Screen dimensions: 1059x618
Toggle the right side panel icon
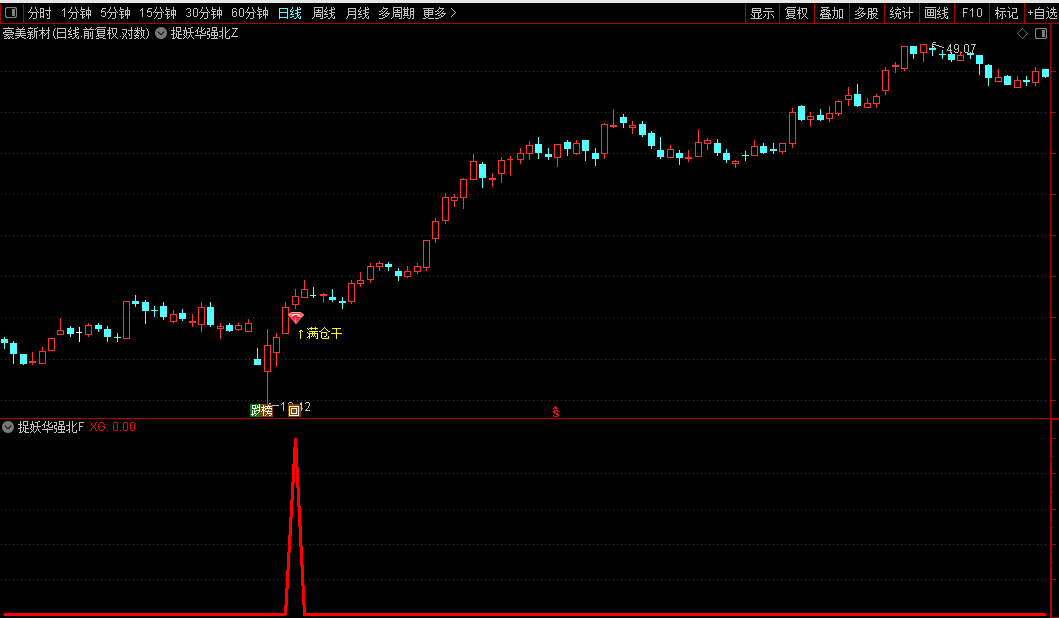[1041, 33]
